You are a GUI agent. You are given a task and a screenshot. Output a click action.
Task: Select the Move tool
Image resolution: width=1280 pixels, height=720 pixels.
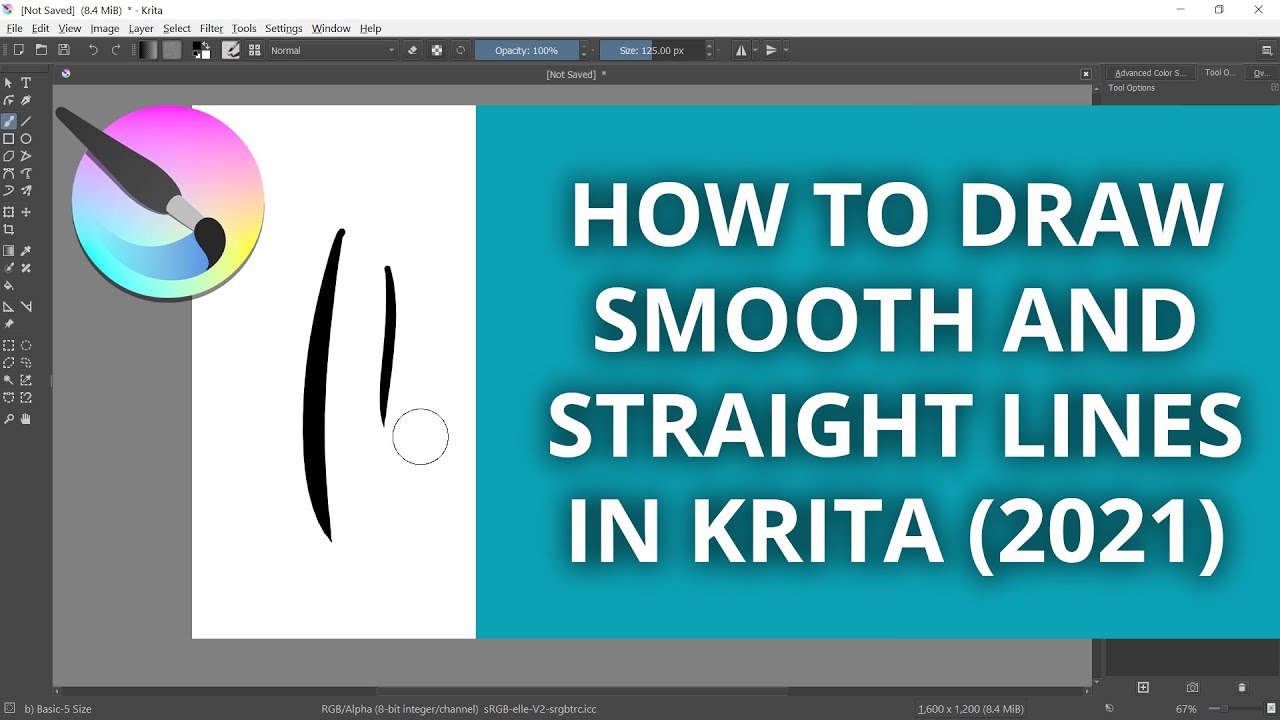[26, 212]
